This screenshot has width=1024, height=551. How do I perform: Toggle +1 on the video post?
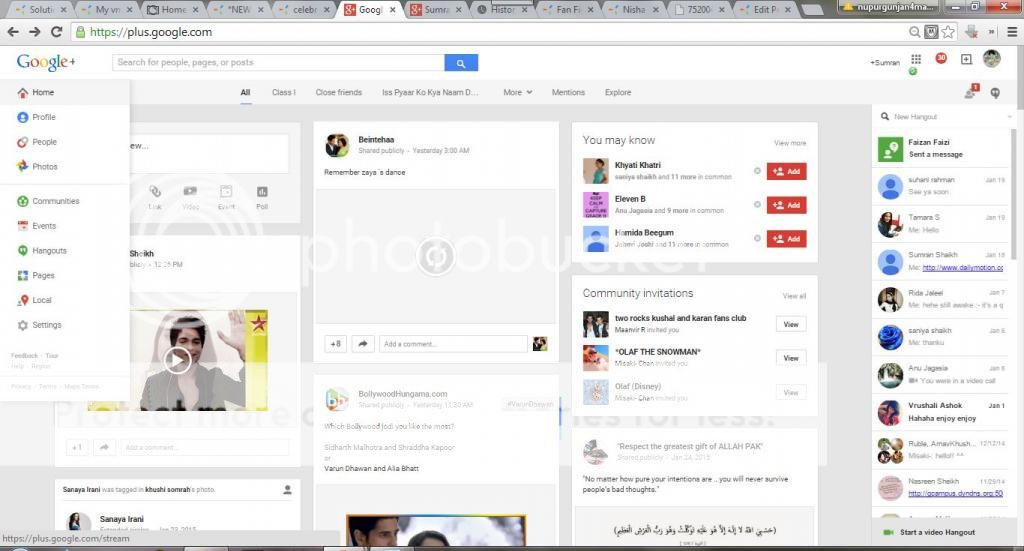76,447
